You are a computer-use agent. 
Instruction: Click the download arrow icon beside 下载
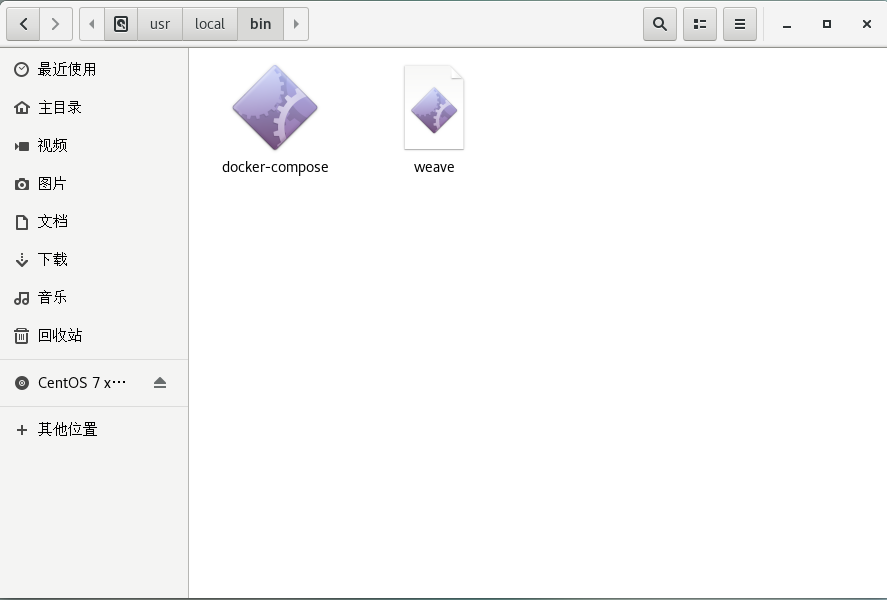[21, 260]
